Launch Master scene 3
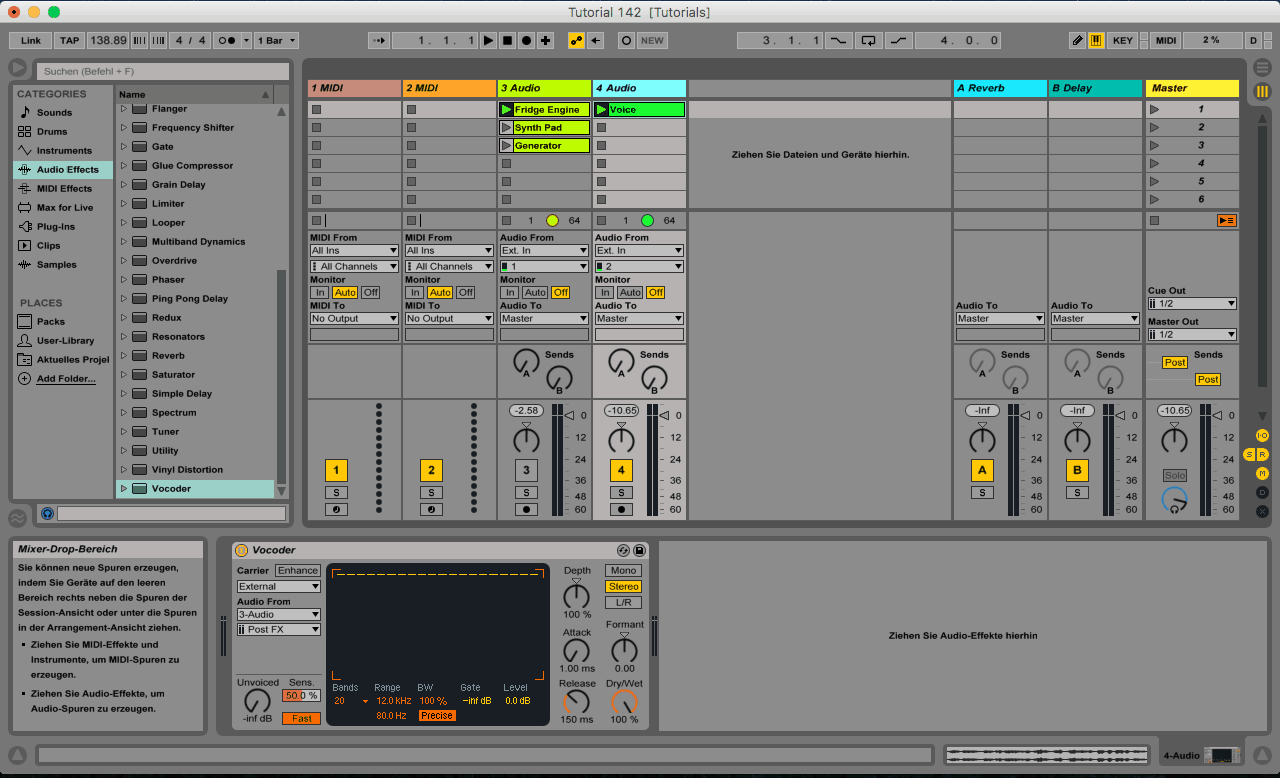The height and width of the screenshot is (778, 1280). coord(1155,146)
